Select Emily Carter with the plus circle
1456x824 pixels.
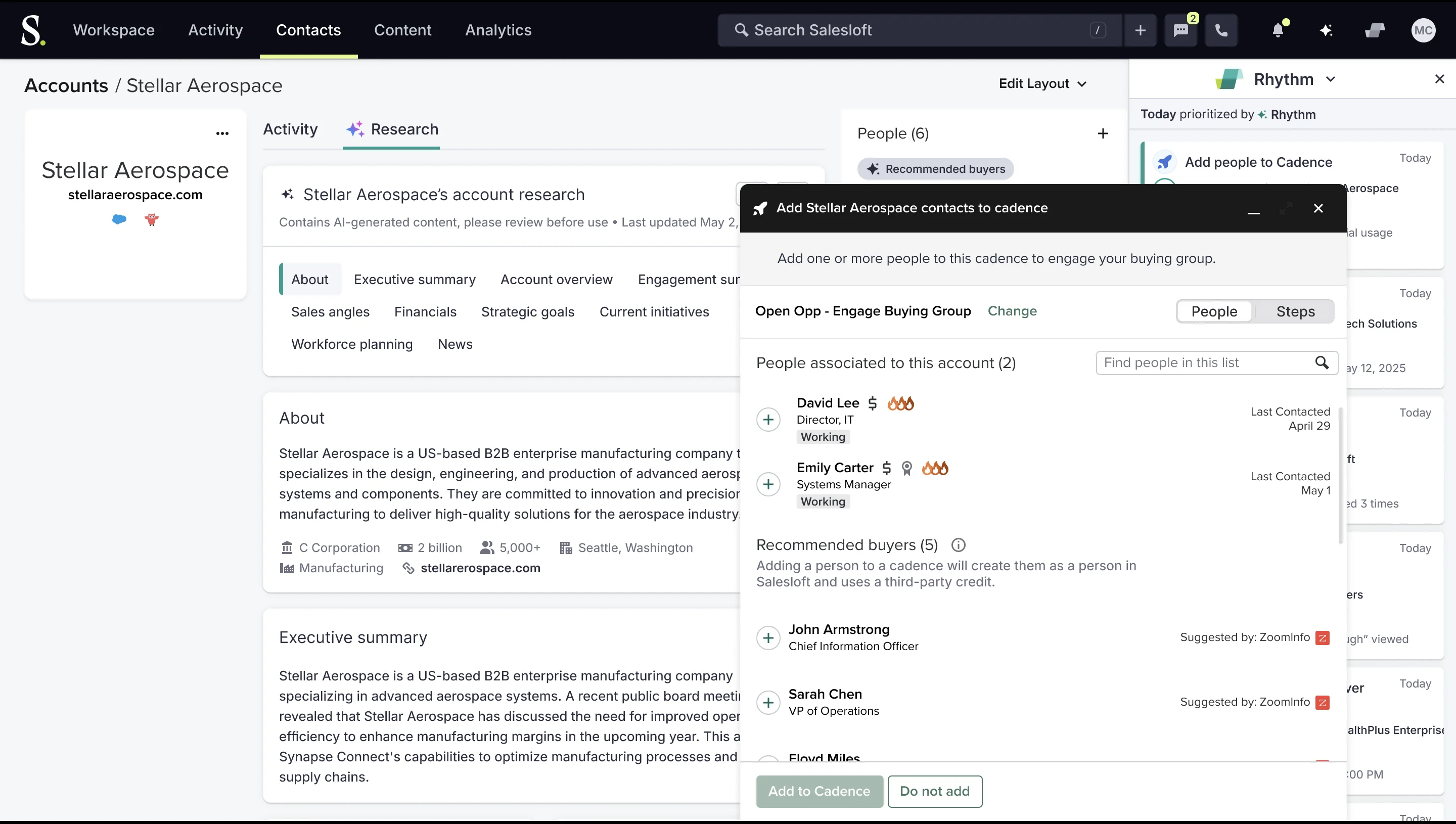768,484
